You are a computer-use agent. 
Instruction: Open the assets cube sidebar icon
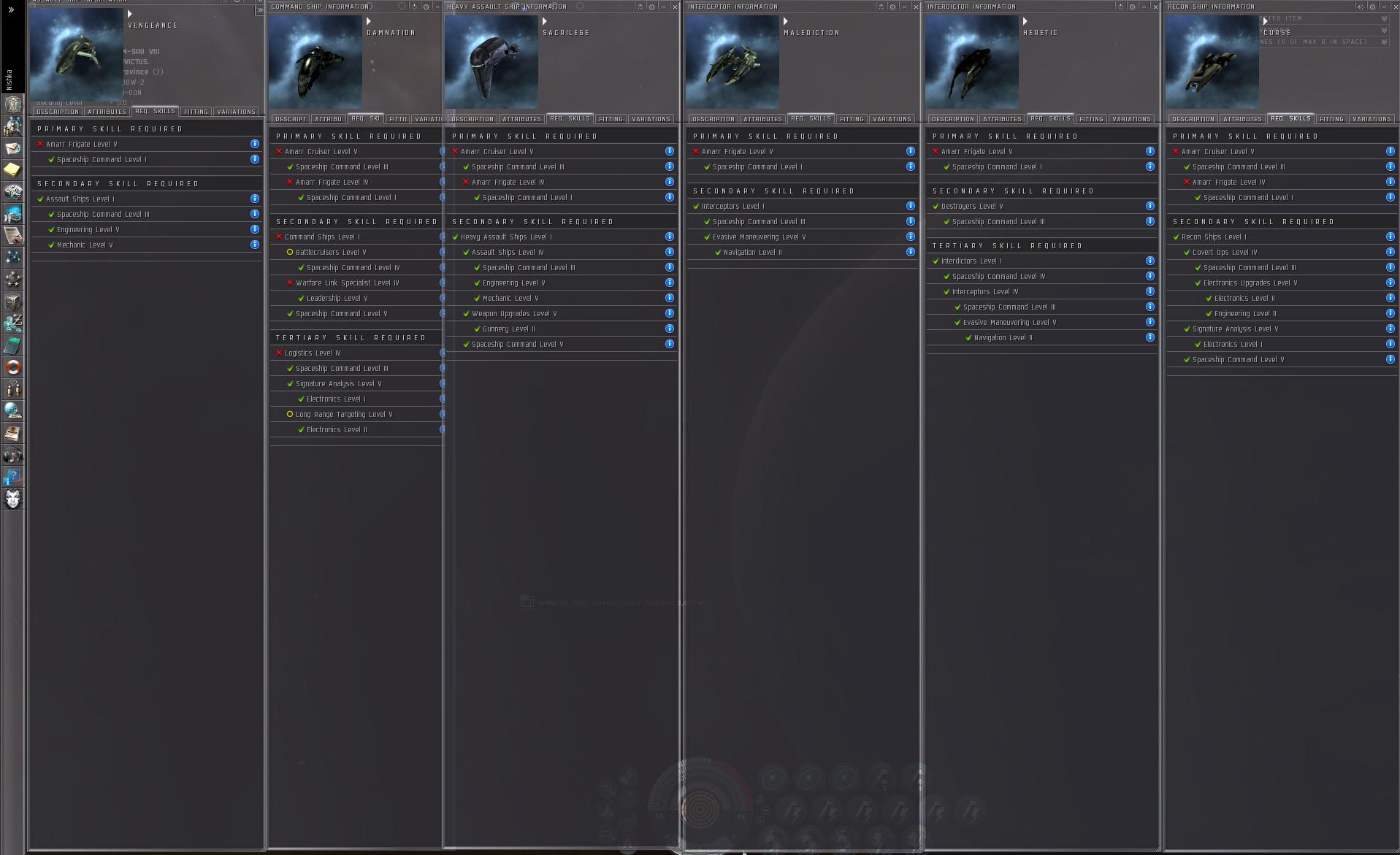[13, 302]
